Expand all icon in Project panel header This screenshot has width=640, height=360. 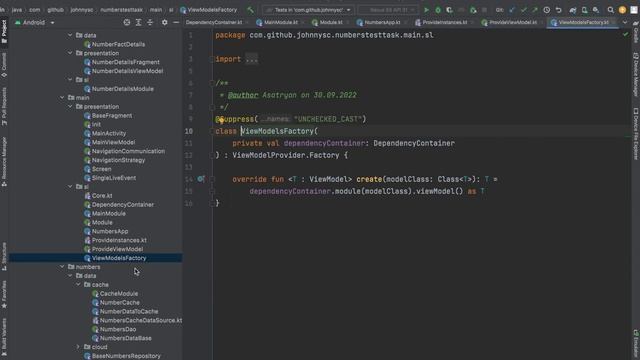coord(138,22)
